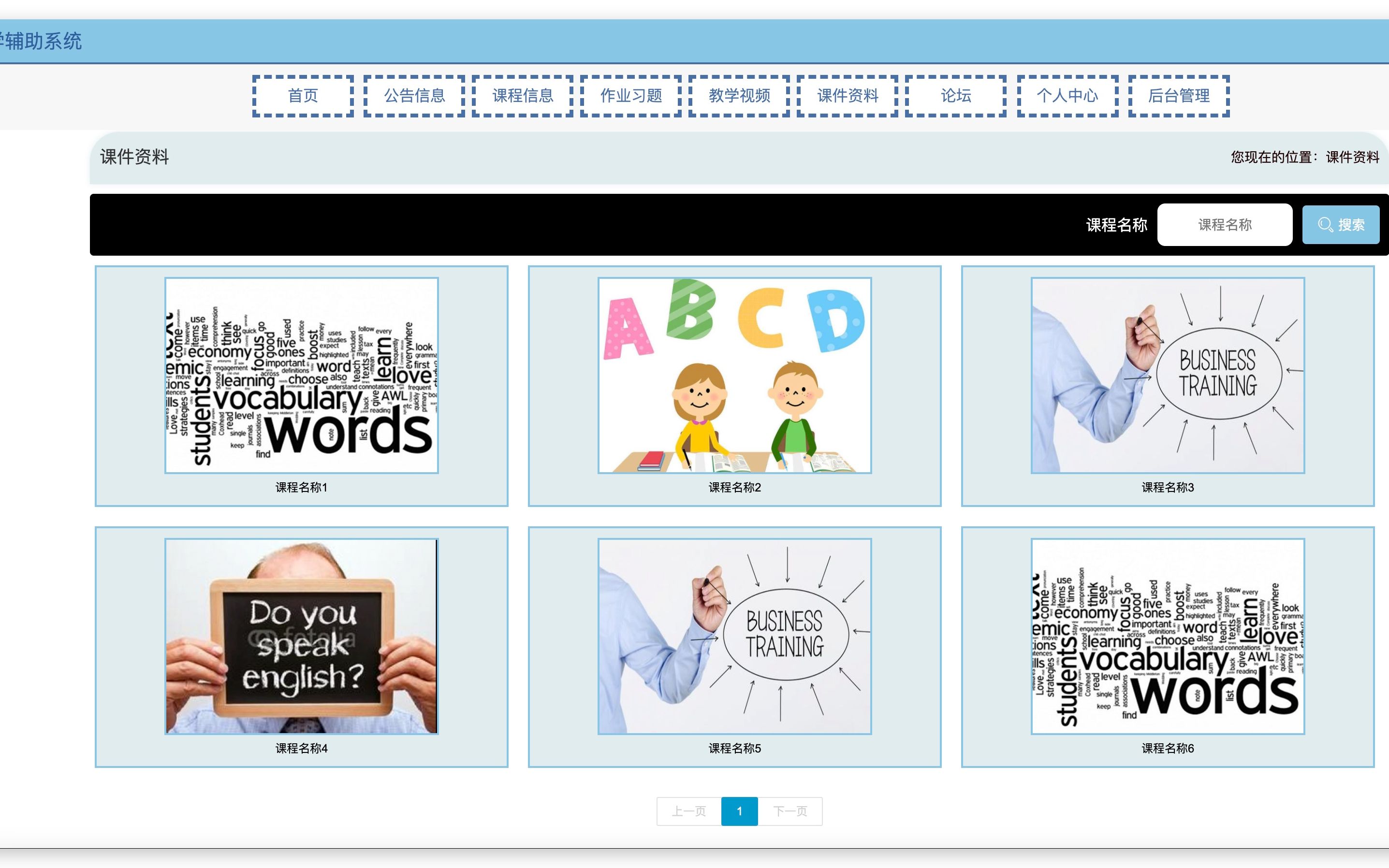1389x868 pixels.
Task: Click the 课程名称1 caption
Action: click(302, 487)
